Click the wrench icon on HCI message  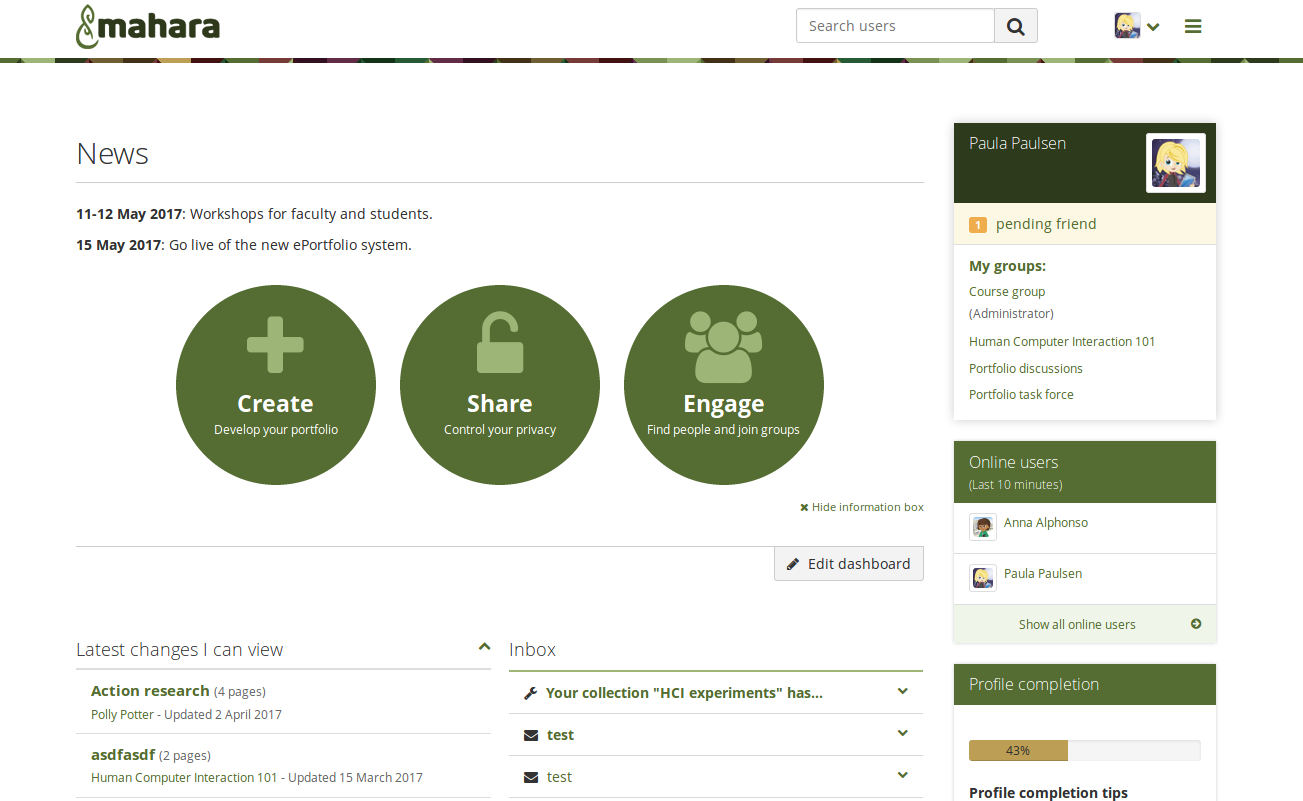pyautogui.click(x=531, y=693)
